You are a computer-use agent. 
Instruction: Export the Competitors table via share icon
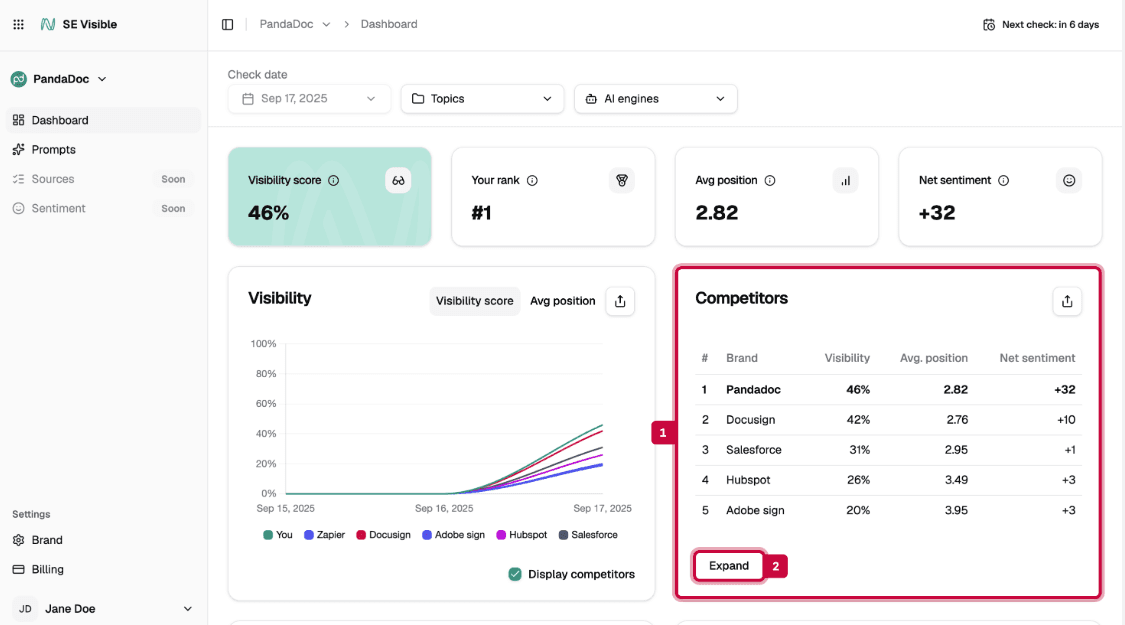click(x=1067, y=301)
